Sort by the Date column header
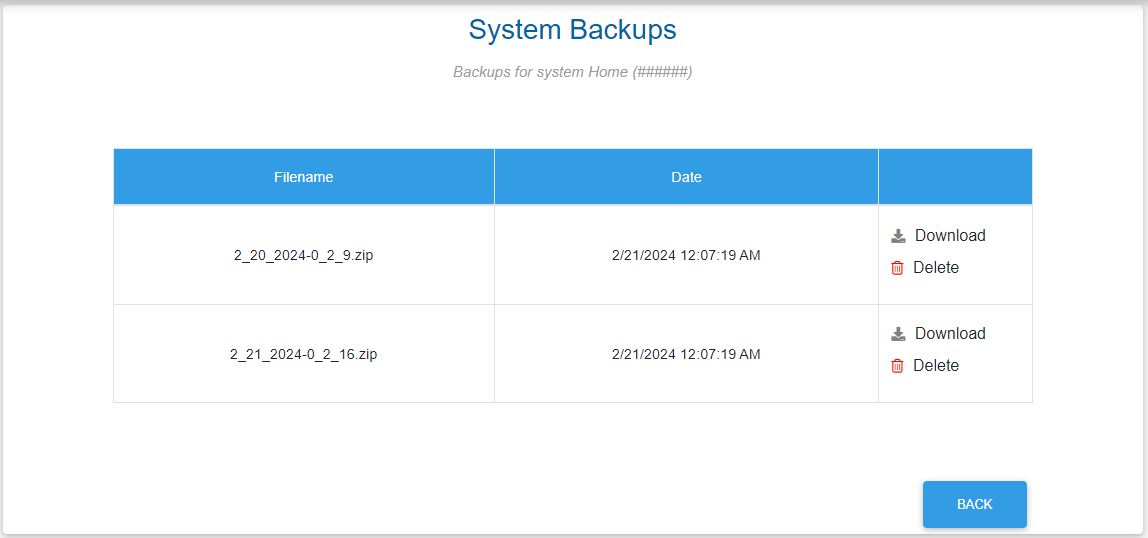 [686, 177]
